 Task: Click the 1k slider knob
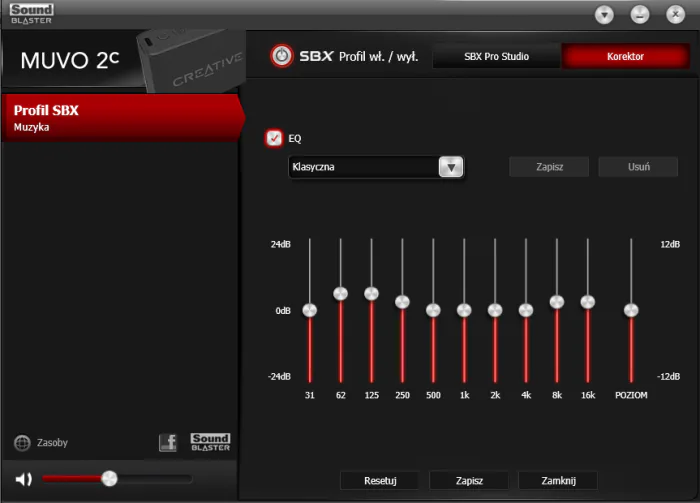[x=464, y=310]
